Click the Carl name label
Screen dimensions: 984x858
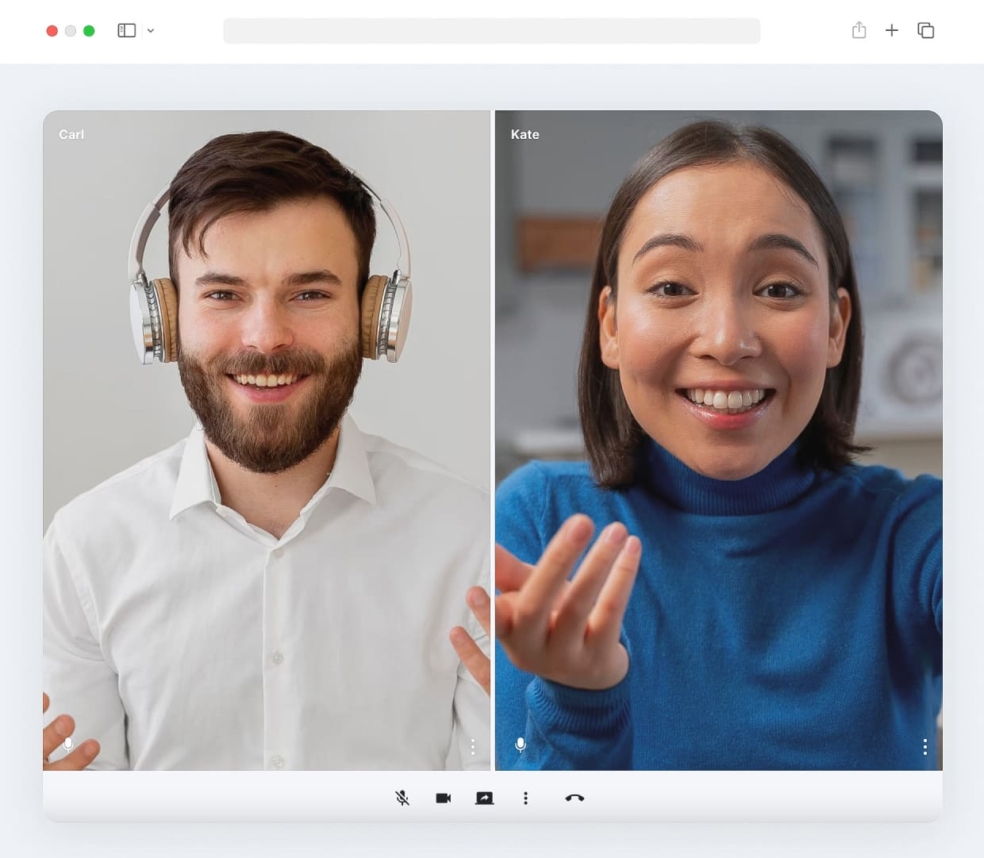pos(72,134)
